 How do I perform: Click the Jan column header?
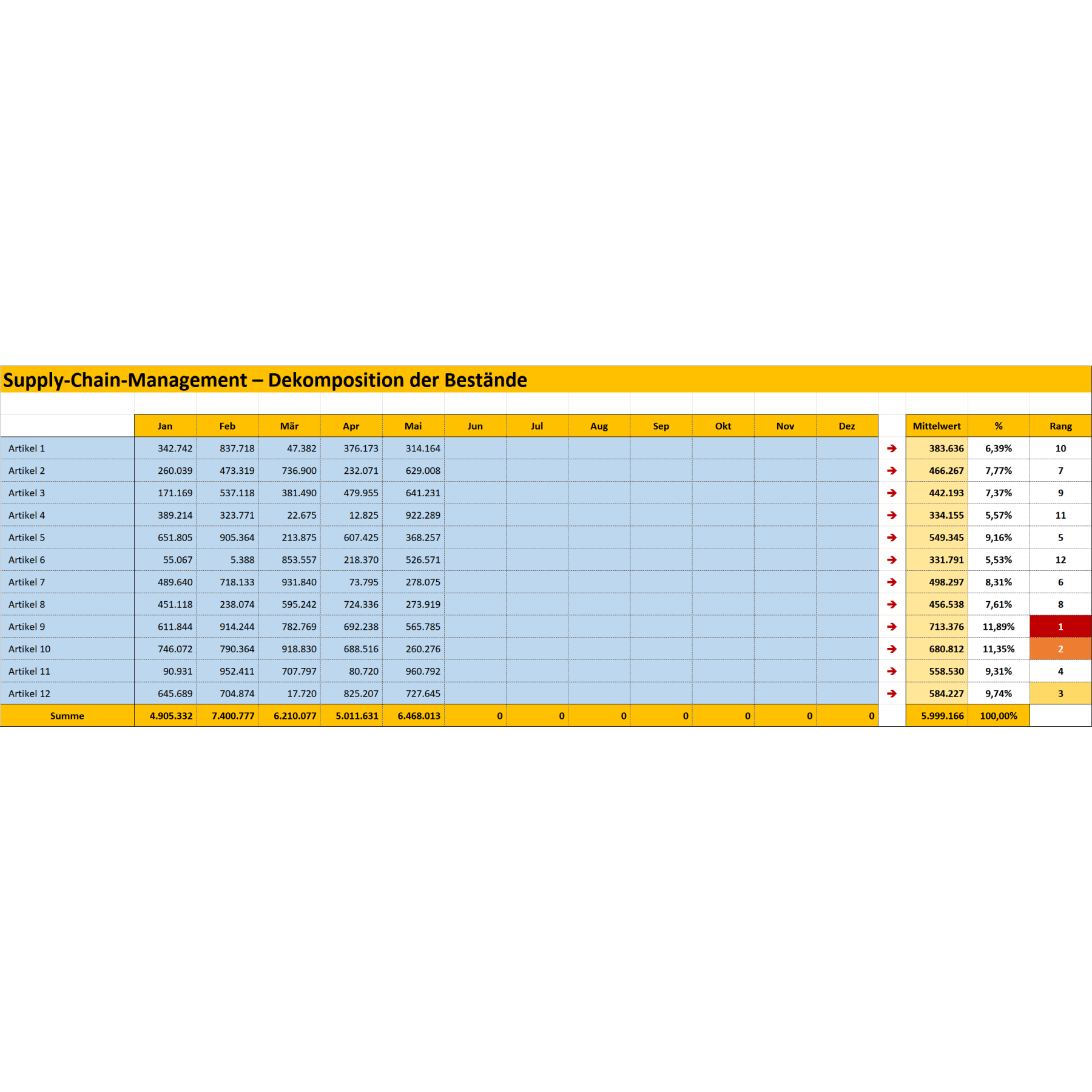click(165, 426)
